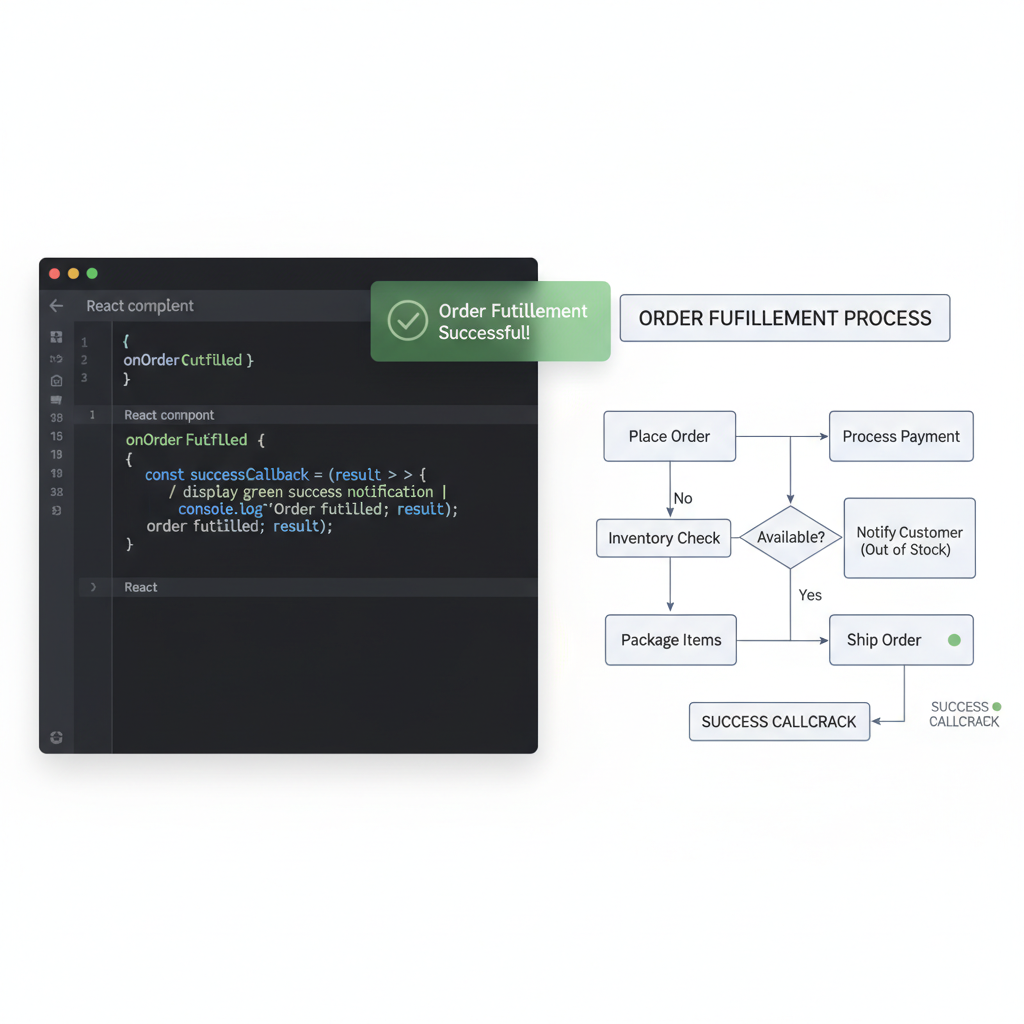Viewport: 1024px width, 1024px height.
Task: Click the Yes branch label
Action: coord(810,595)
